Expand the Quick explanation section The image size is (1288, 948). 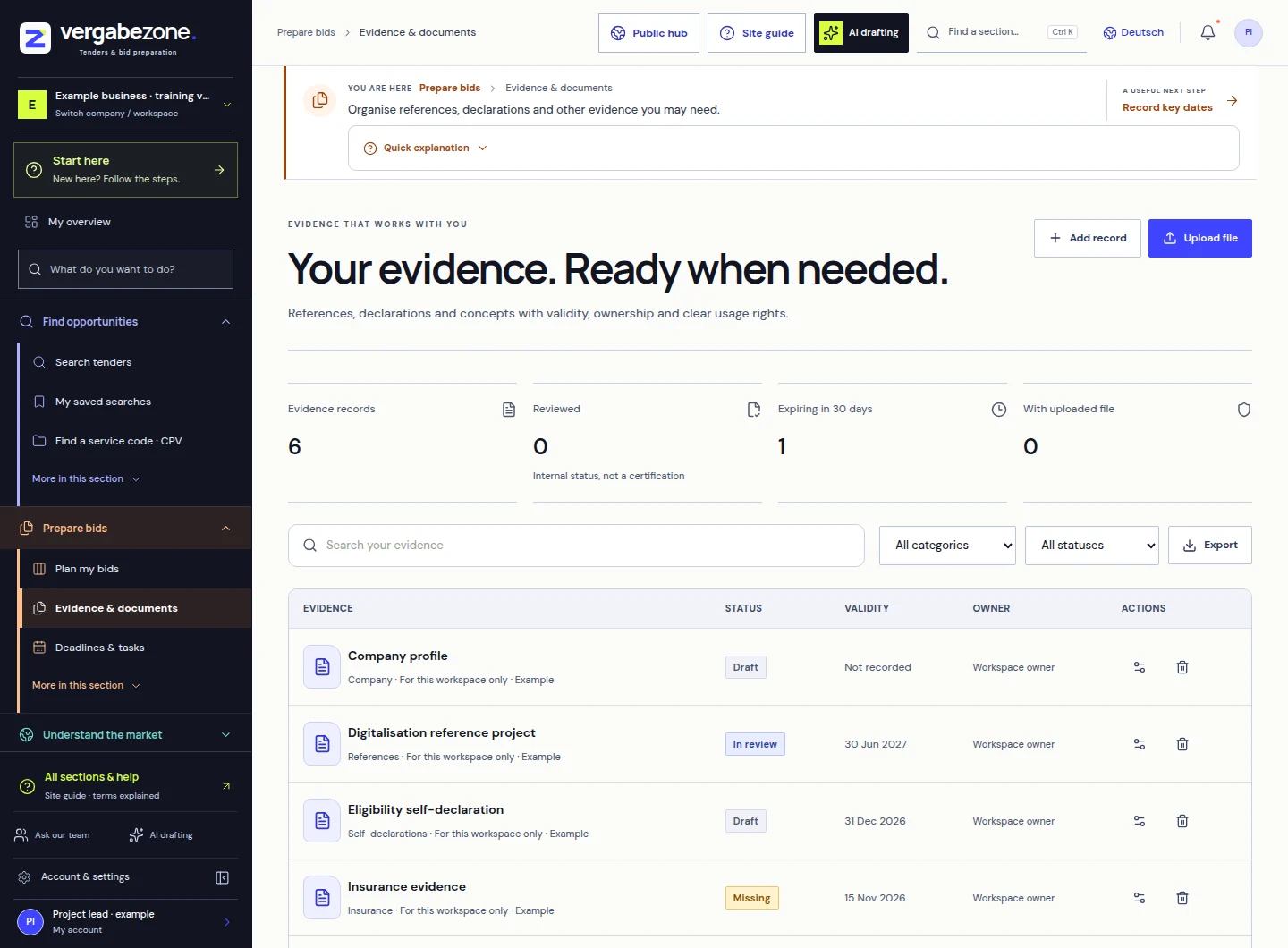point(426,148)
